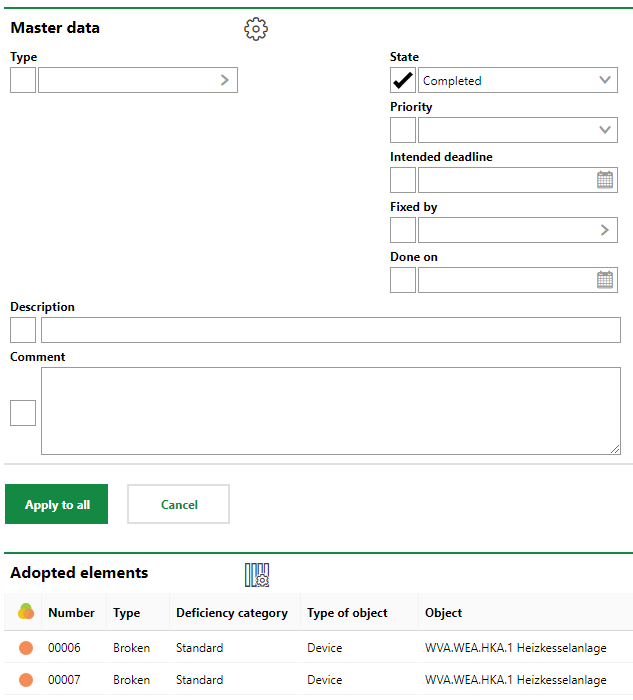
Task: Open Master data settings gear
Action: (256, 29)
